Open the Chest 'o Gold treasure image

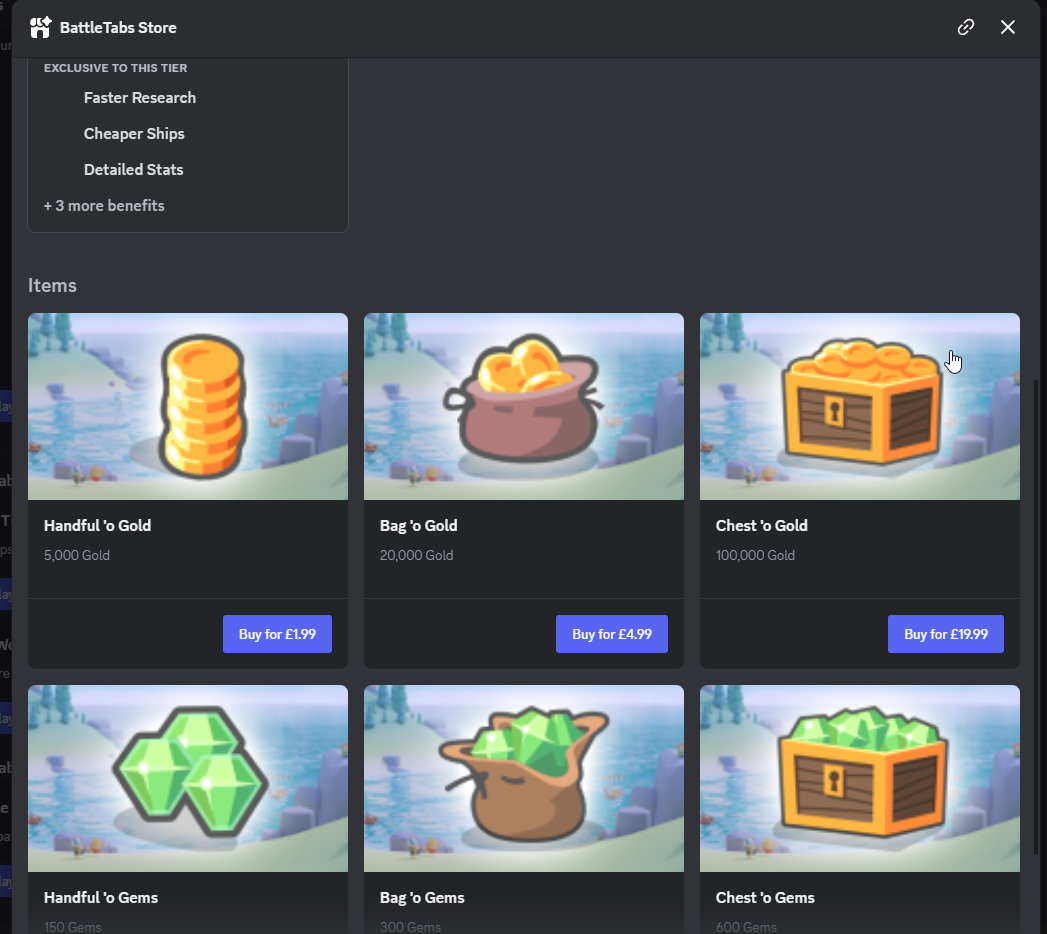859,406
